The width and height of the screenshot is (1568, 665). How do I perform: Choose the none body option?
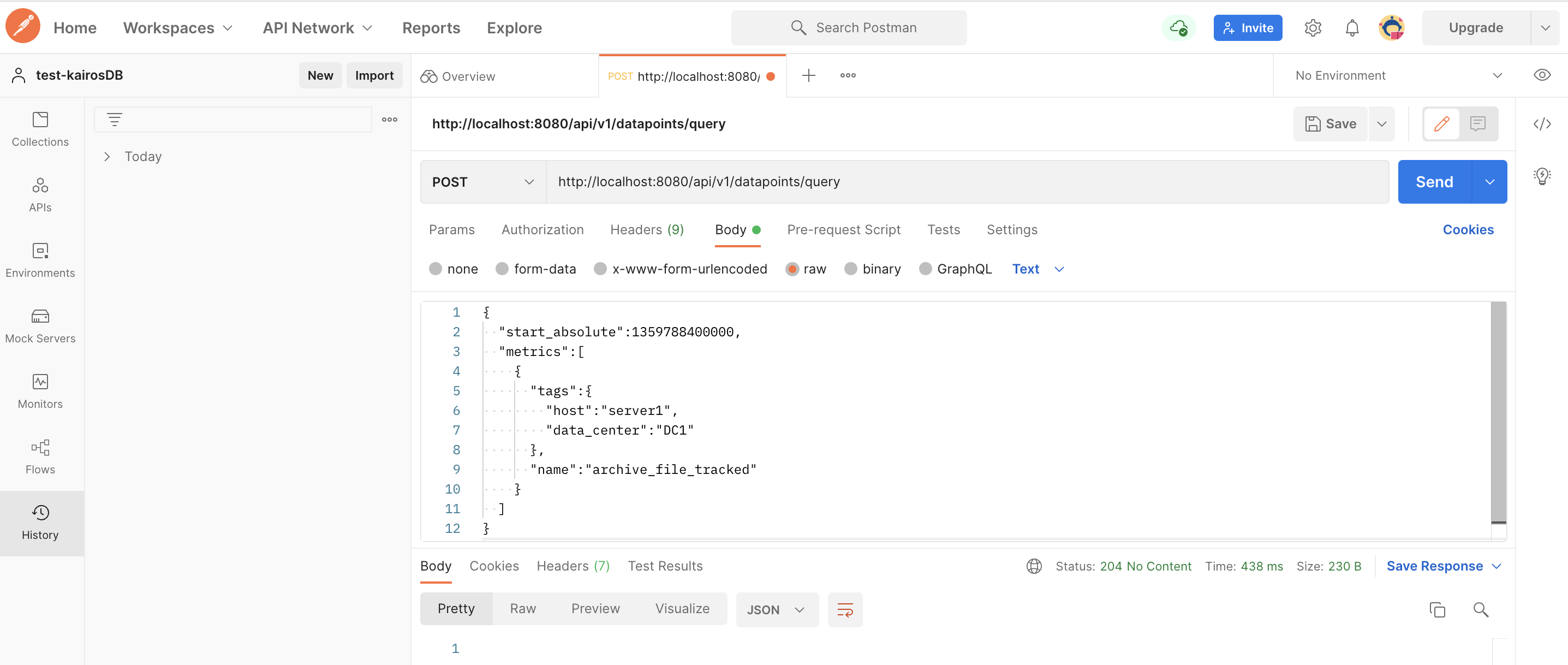point(435,269)
